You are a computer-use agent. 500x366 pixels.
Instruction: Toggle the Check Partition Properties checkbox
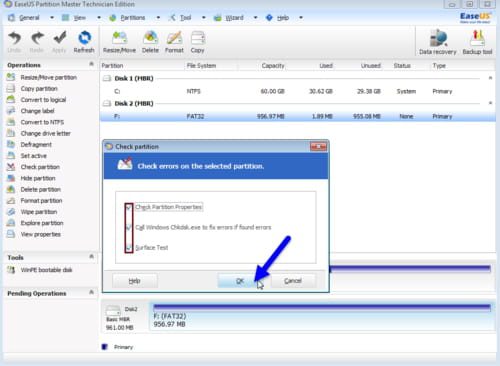coord(129,207)
